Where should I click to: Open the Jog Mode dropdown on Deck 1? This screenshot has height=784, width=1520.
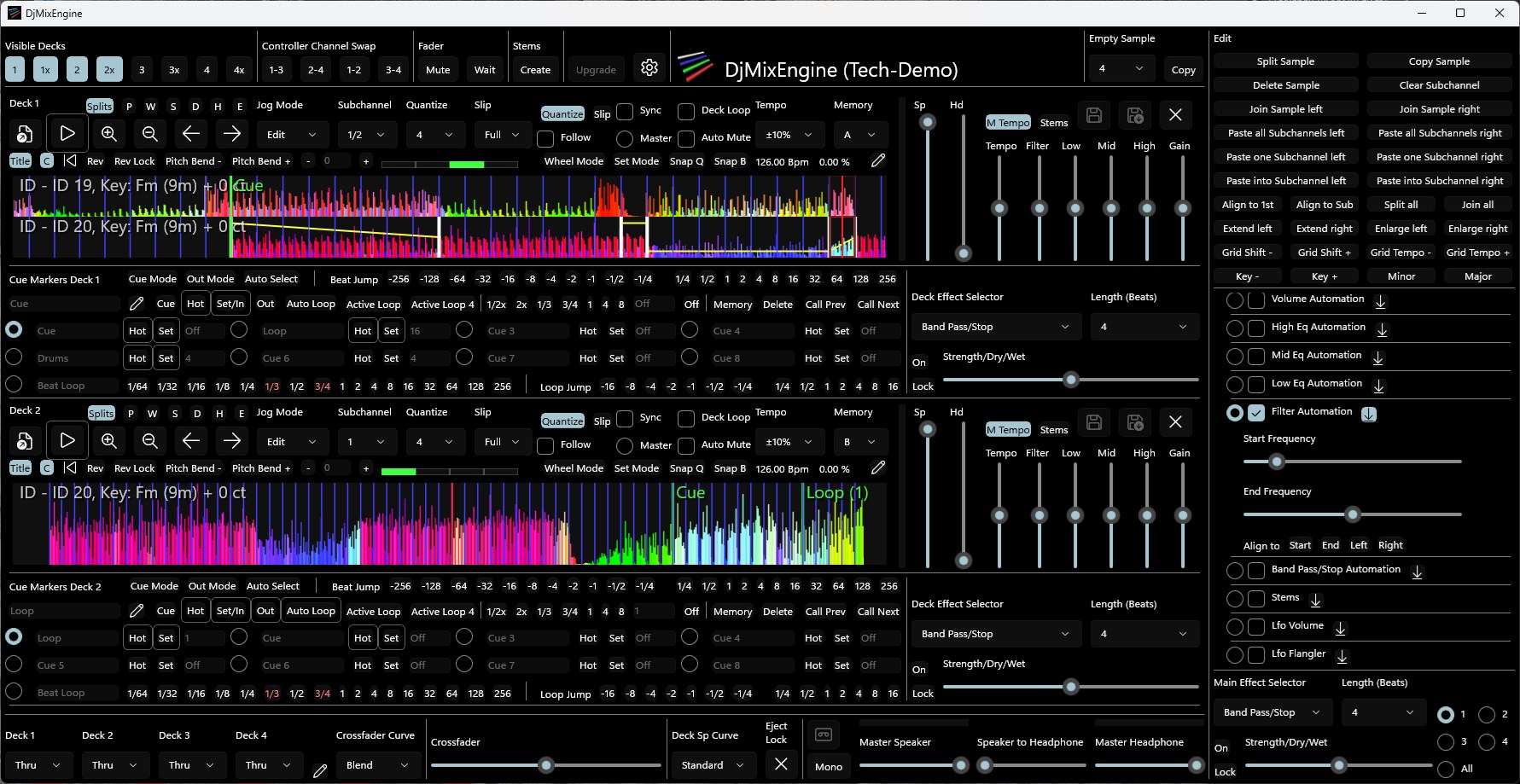click(291, 134)
